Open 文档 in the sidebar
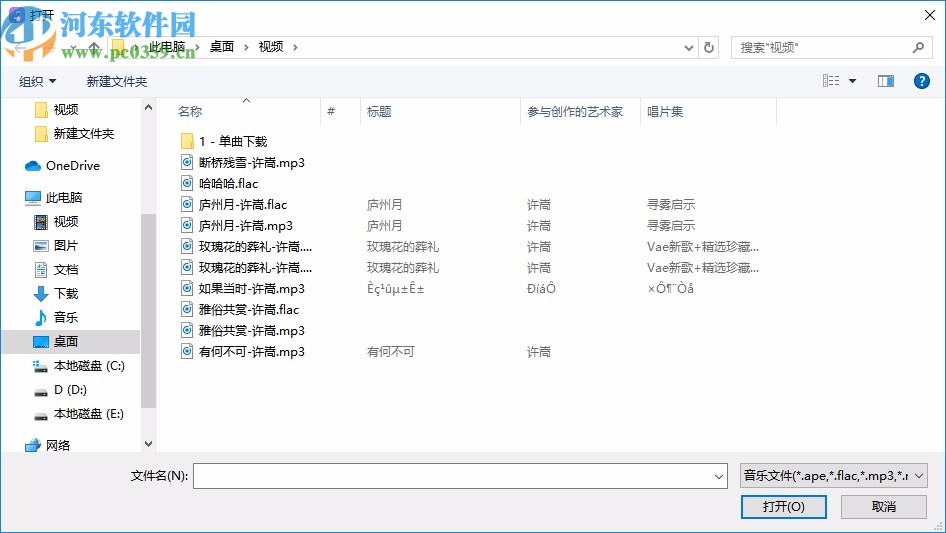 tap(65, 269)
